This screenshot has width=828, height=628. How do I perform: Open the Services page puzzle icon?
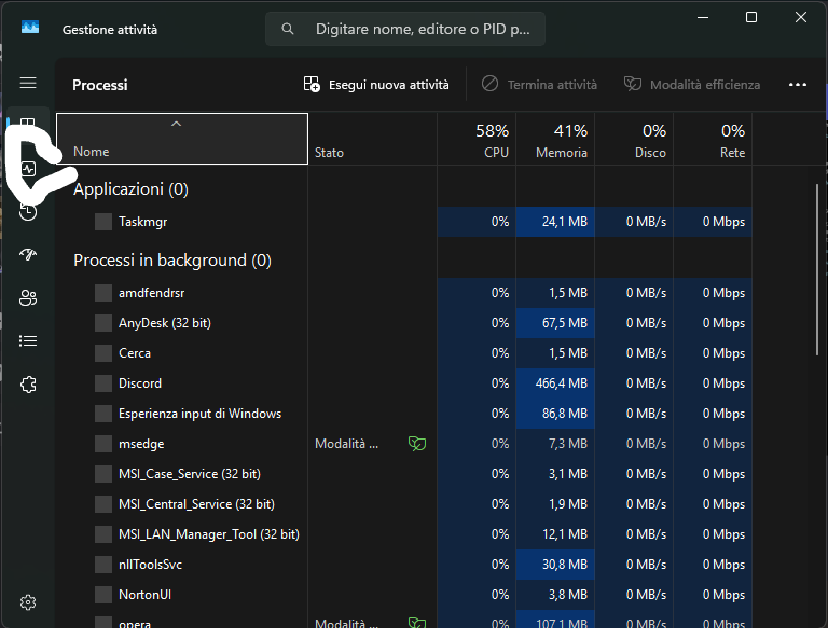(28, 385)
